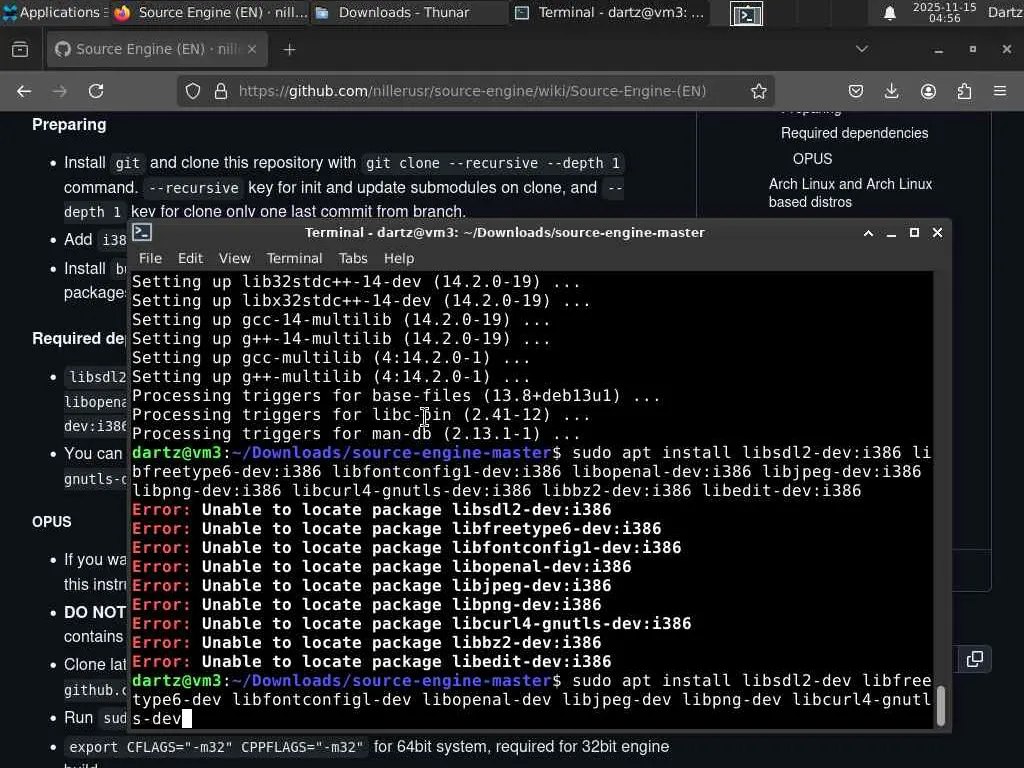This screenshot has width=1024, height=768.
Task: Open the terminal Tabs menu
Action: 353,259
